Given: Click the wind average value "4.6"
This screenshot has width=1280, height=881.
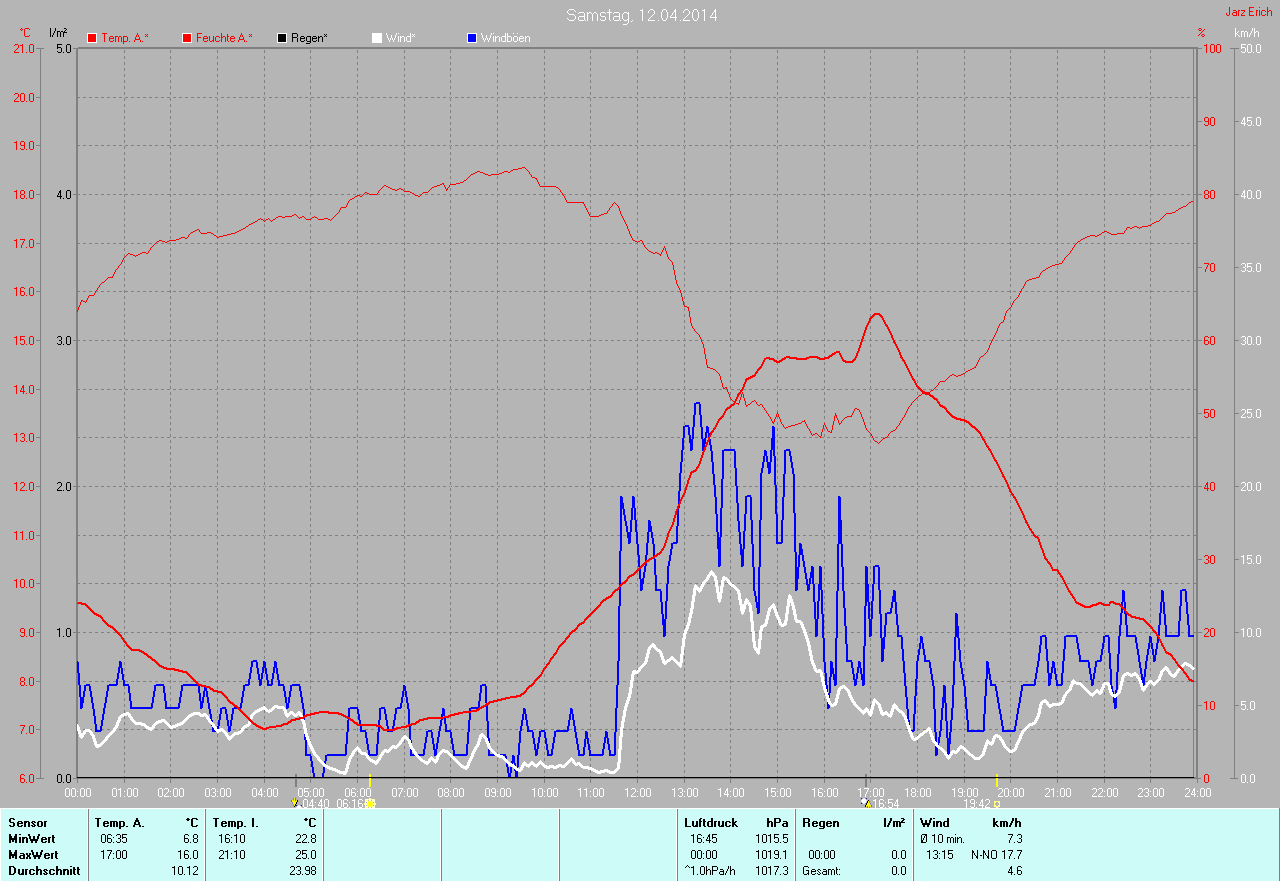Looking at the screenshot, I should coord(1014,870).
